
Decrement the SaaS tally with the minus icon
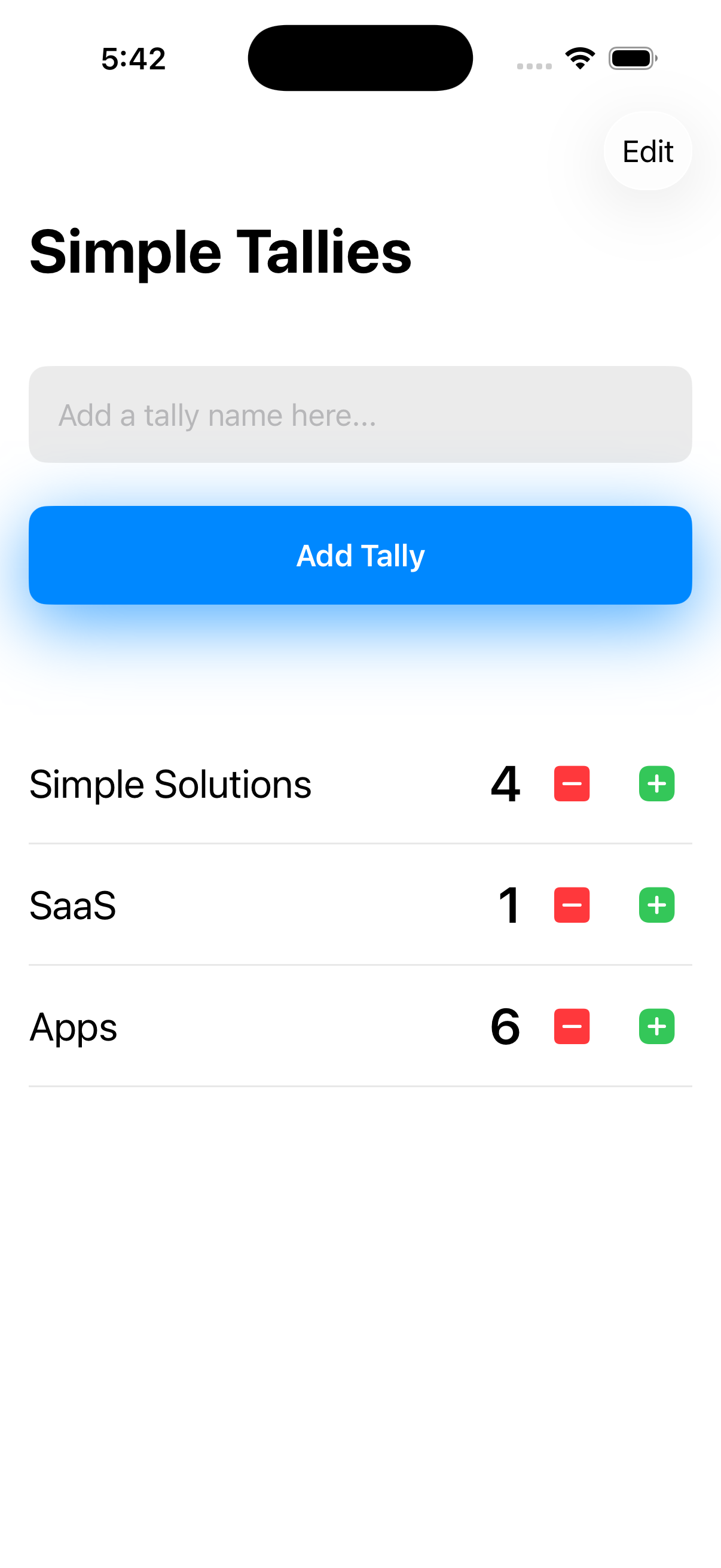572,905
